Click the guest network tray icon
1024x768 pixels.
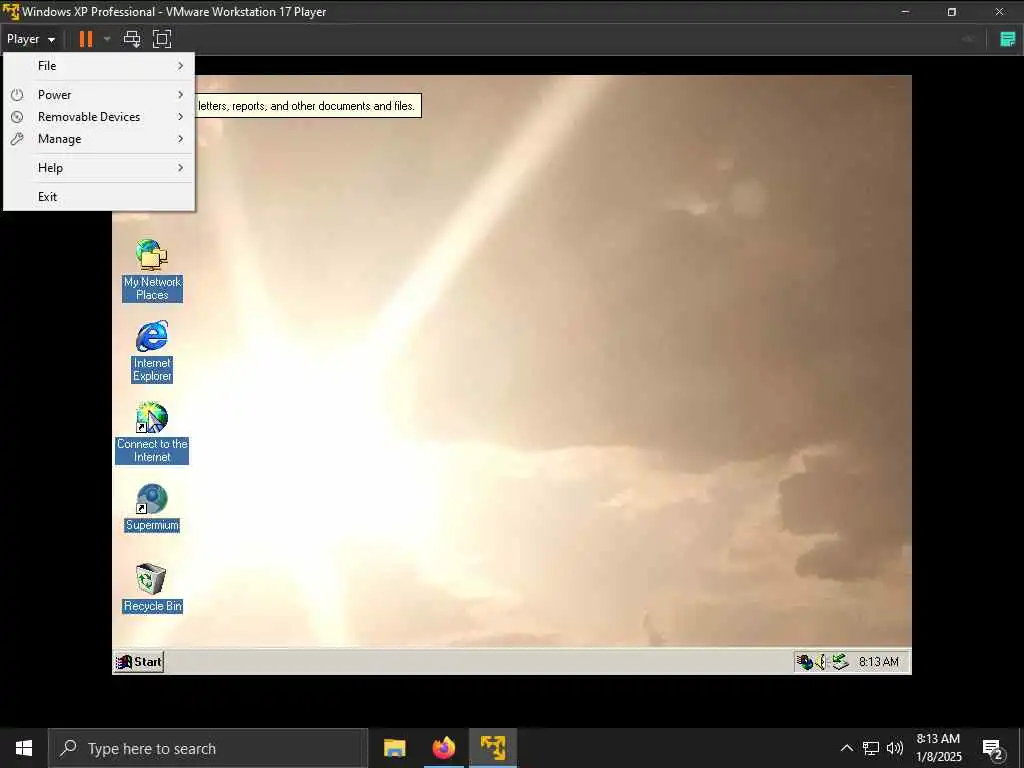pyautogui.click(x=805, y=662)
